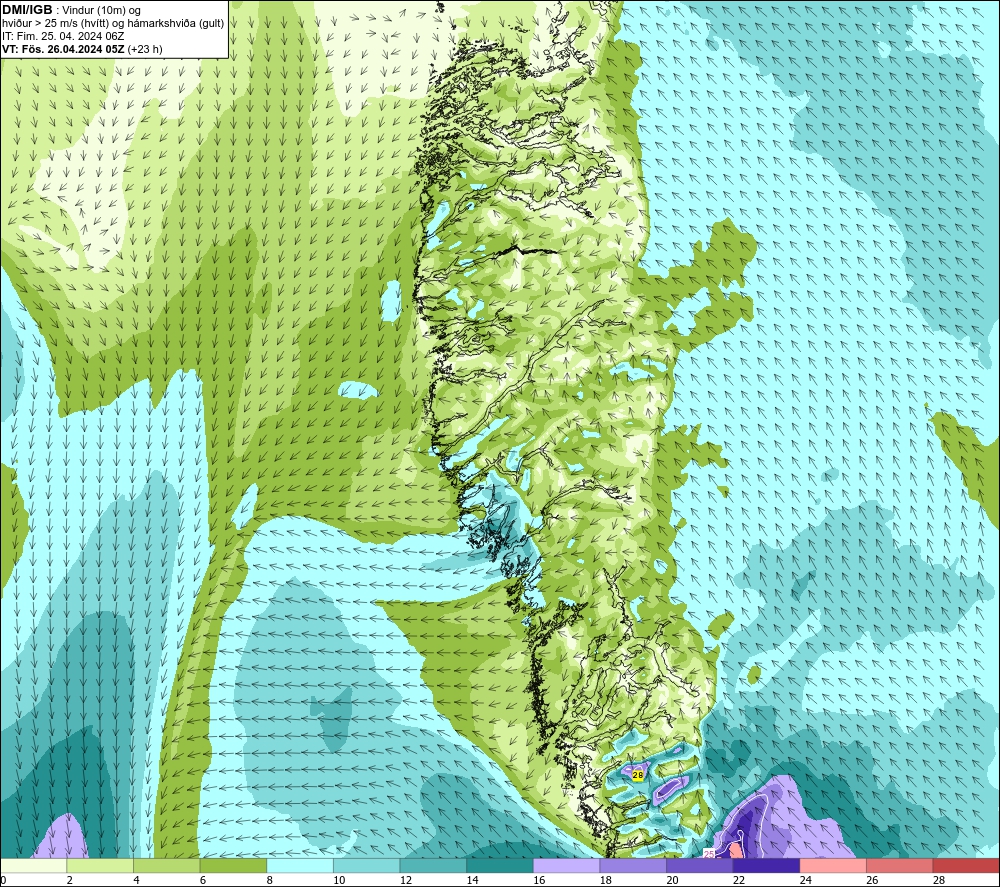Image resolution: width=1000 pixels, height=887 pixels.
Task: Click the 16–18 m/s light purple legend swatch
Action: [566, 865]
